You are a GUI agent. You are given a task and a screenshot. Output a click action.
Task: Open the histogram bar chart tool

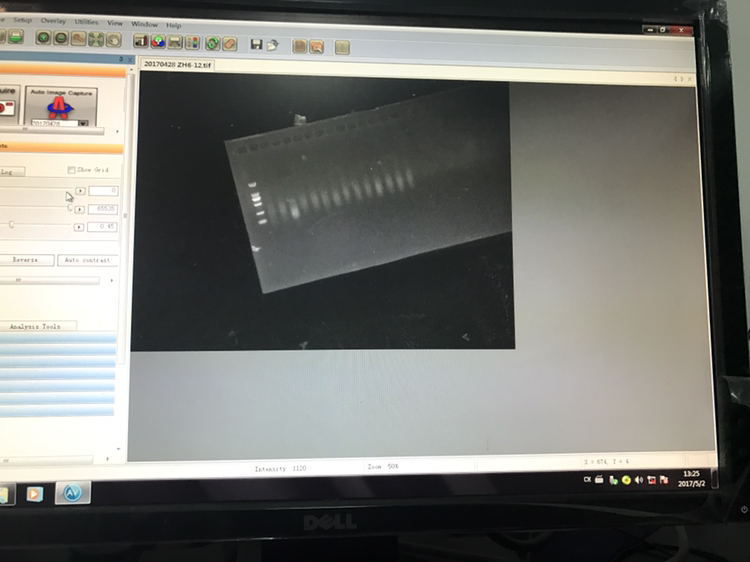[x=140, y=41]
